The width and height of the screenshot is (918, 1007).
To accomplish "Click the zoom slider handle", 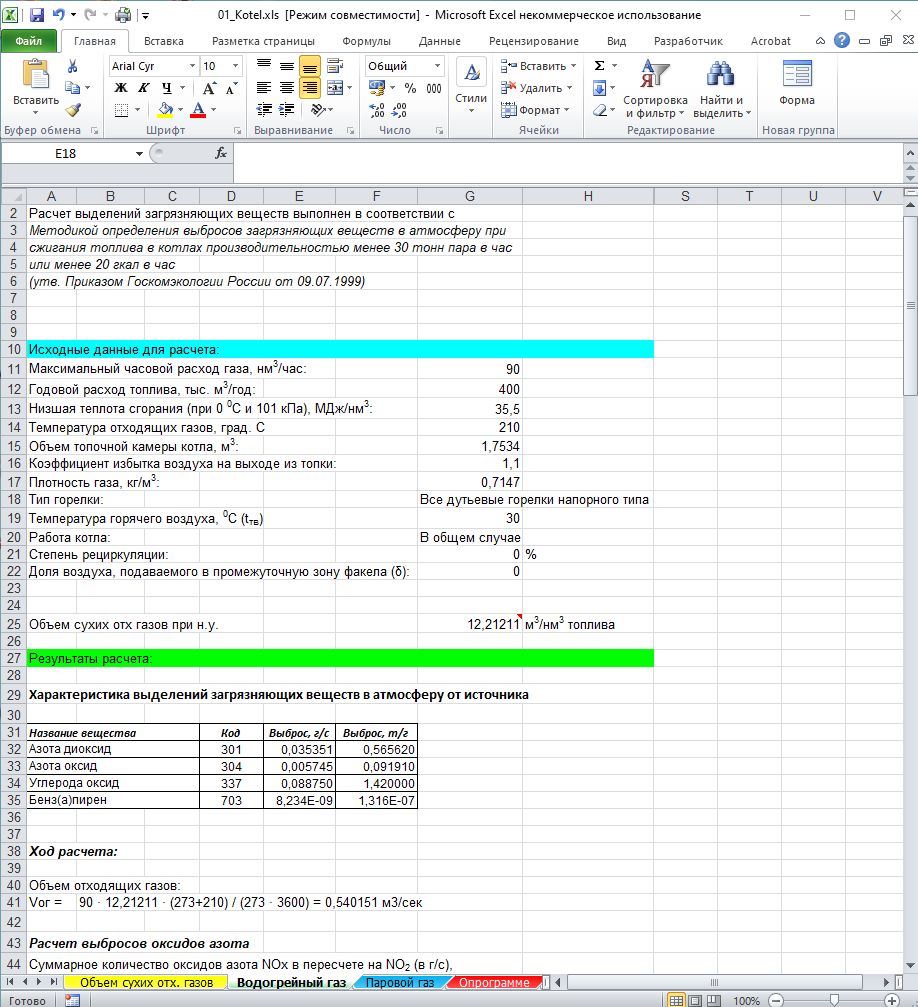I will (834, 1001).
